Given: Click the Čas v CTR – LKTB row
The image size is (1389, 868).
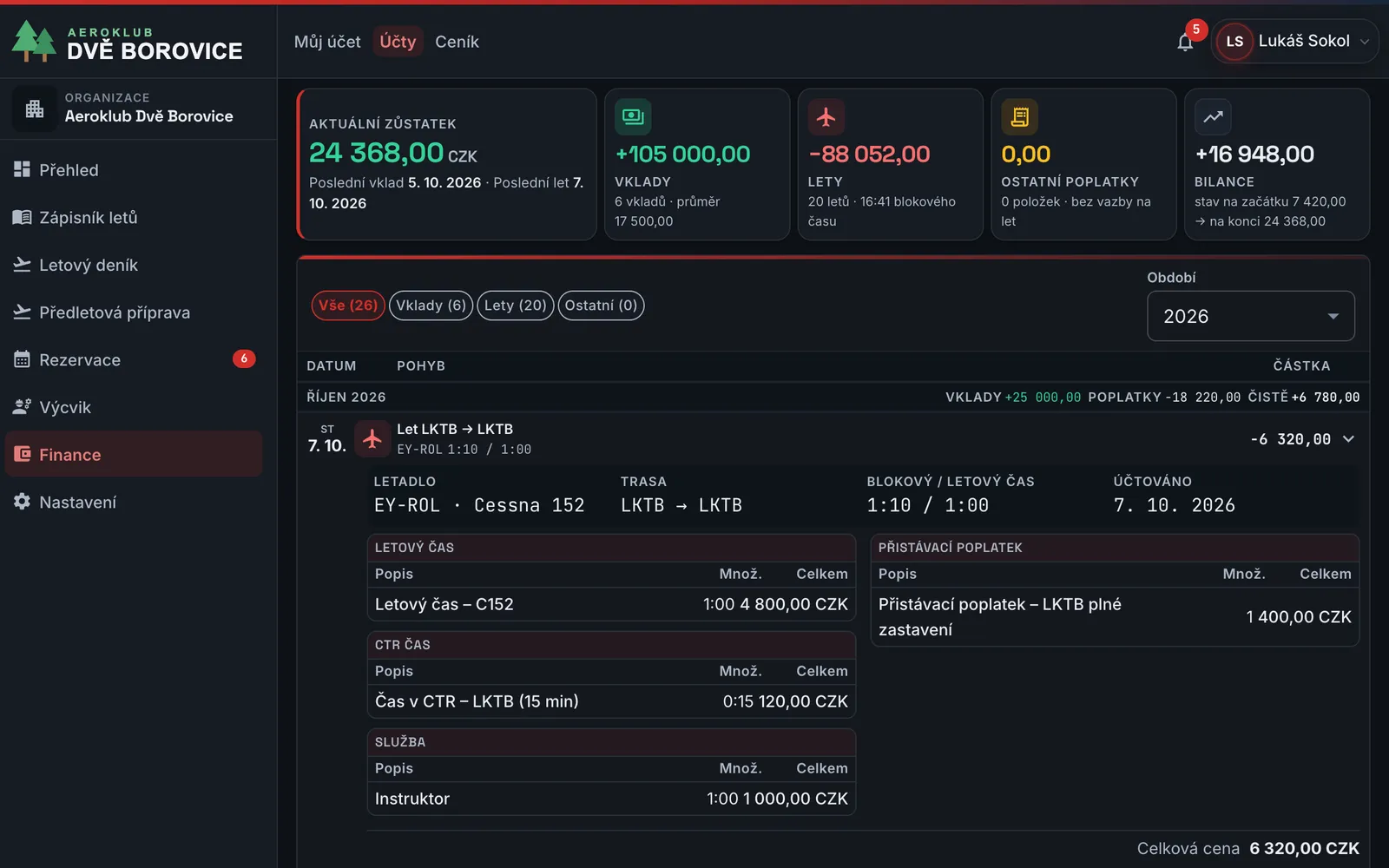Looking at the screenshot, I should [611, 701].
